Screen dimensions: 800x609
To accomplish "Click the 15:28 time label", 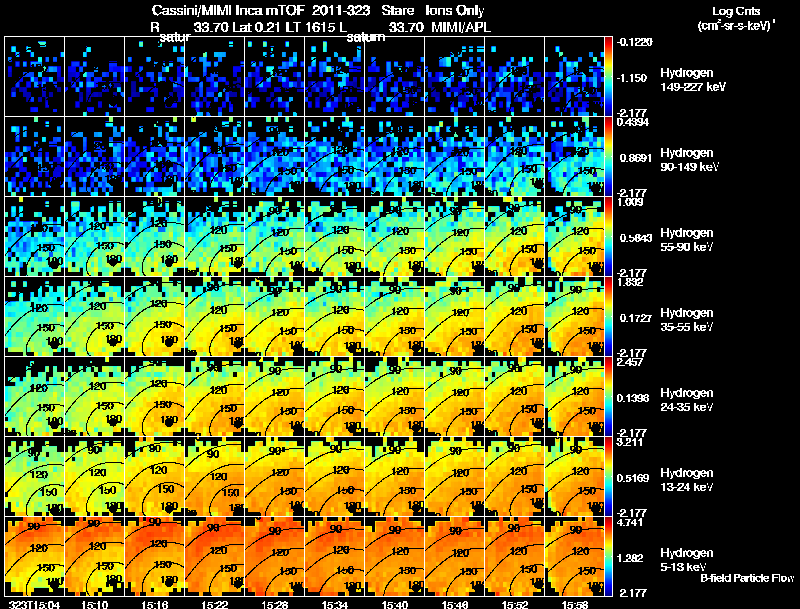I will click(x=274, y=604).
